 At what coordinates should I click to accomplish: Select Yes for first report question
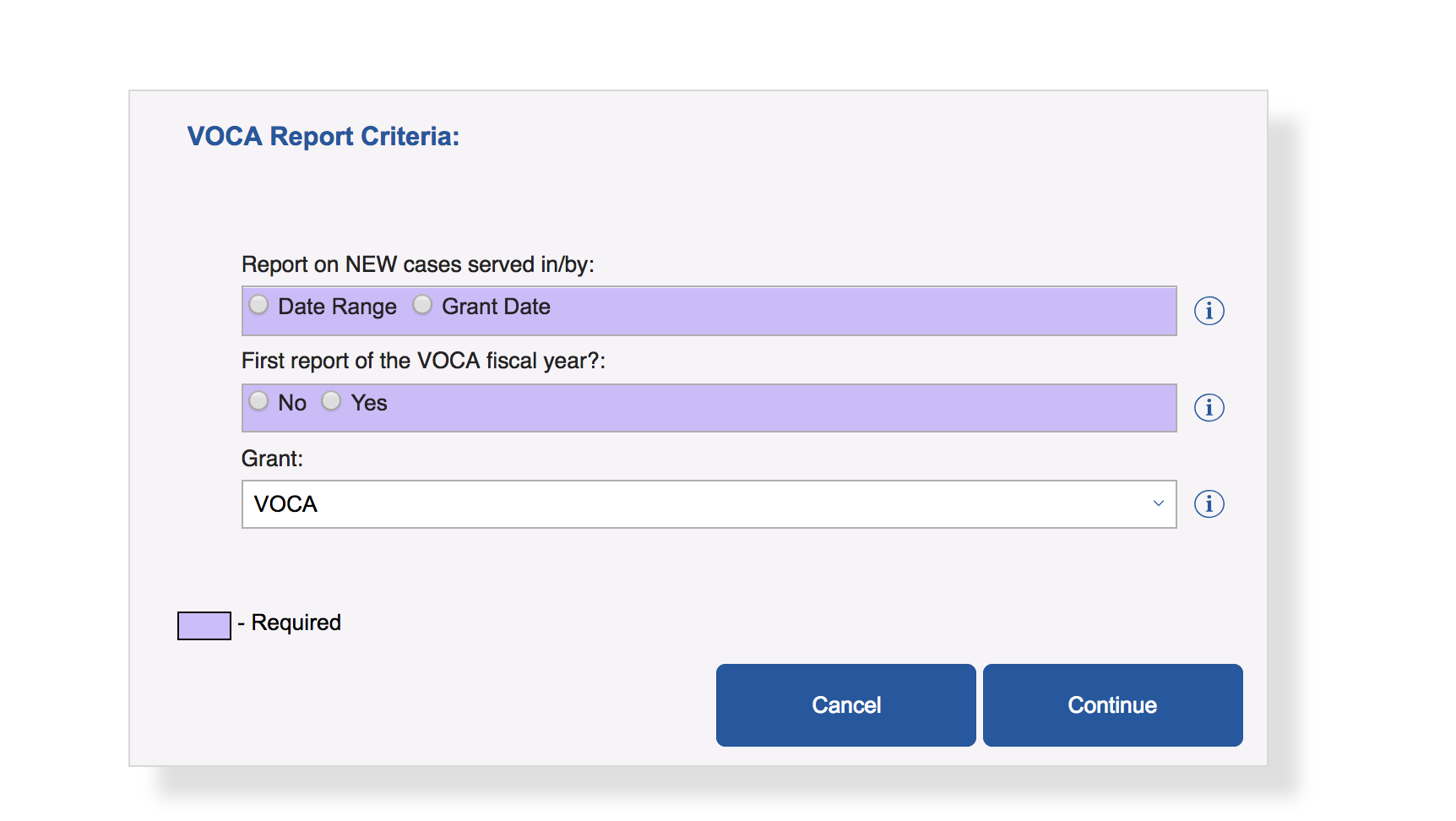coord(331,401)
